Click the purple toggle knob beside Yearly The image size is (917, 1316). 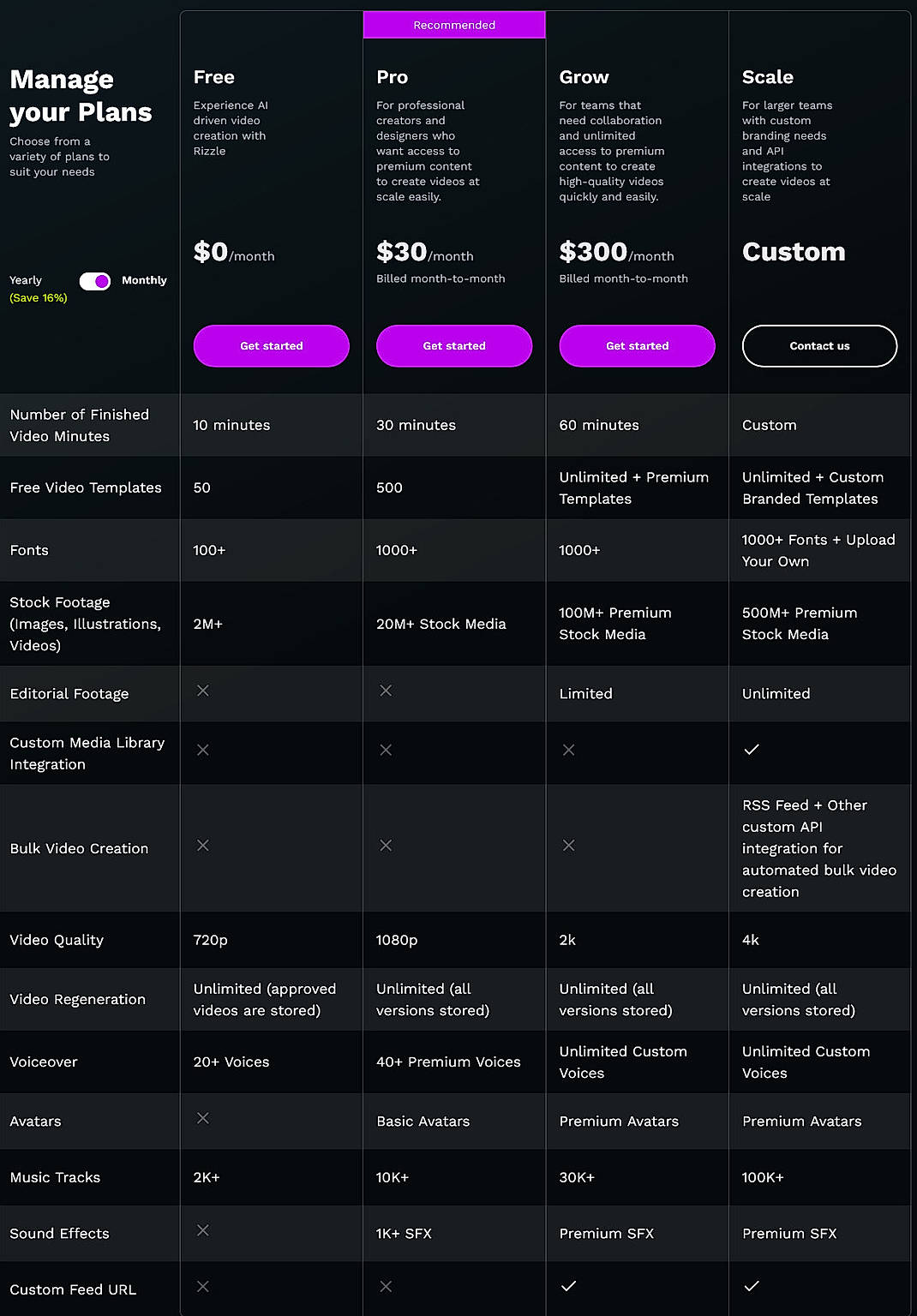click(x=100, y=280)
